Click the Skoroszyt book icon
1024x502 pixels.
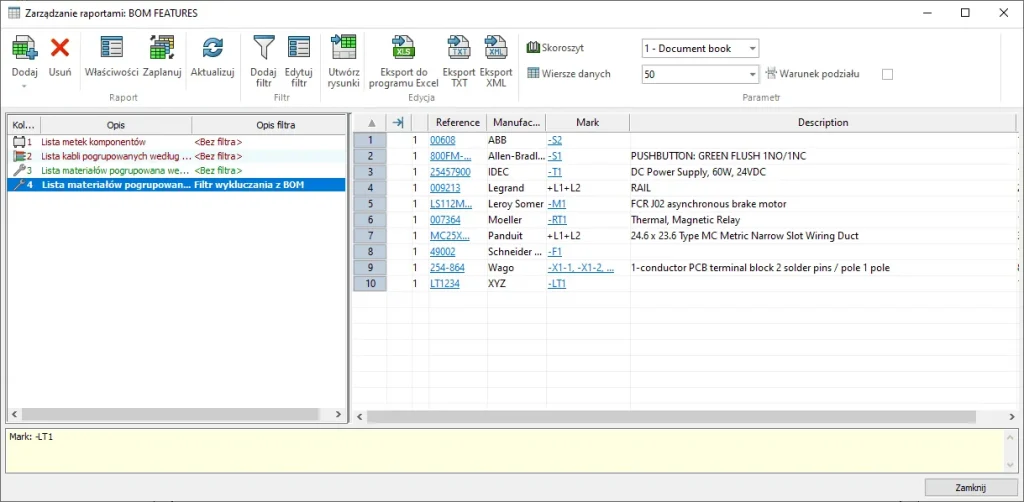[x=533, y=48]
